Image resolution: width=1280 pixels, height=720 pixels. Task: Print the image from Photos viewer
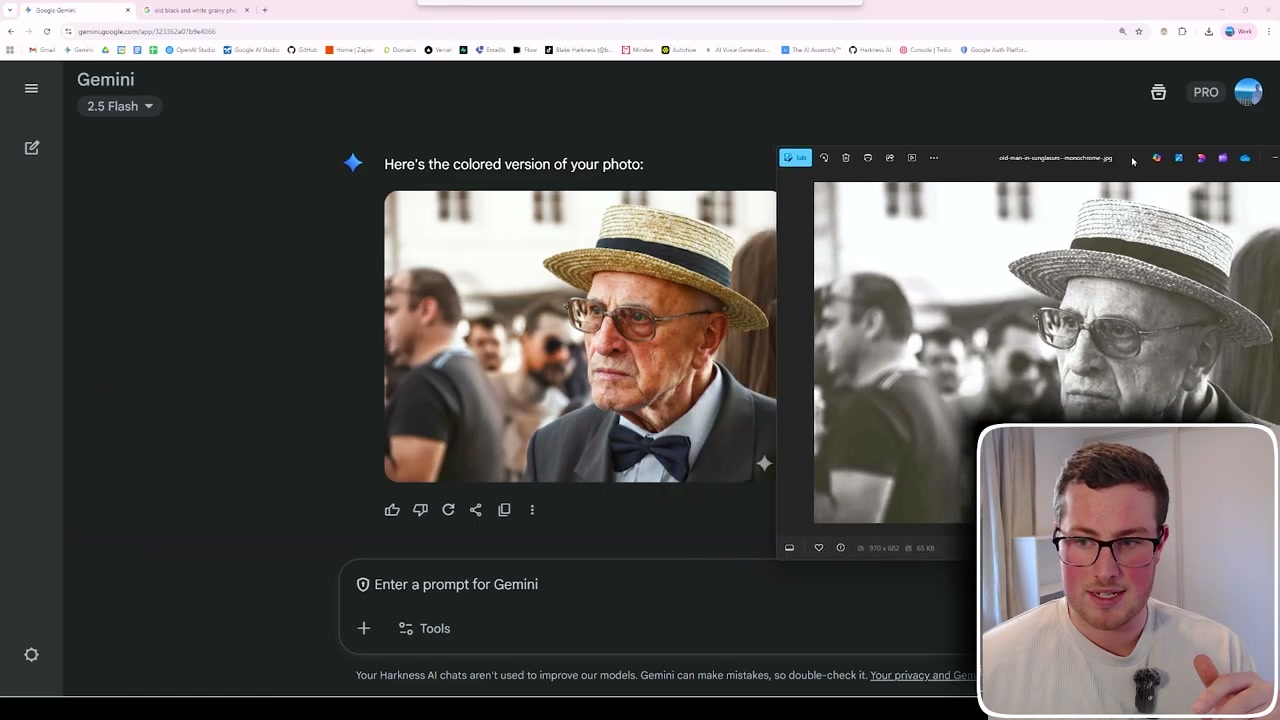click(x=868, y=158)
